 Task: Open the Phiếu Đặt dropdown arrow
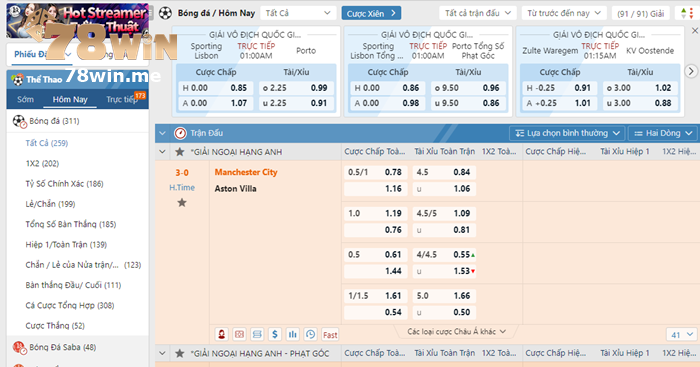click(x=68, y=54)
